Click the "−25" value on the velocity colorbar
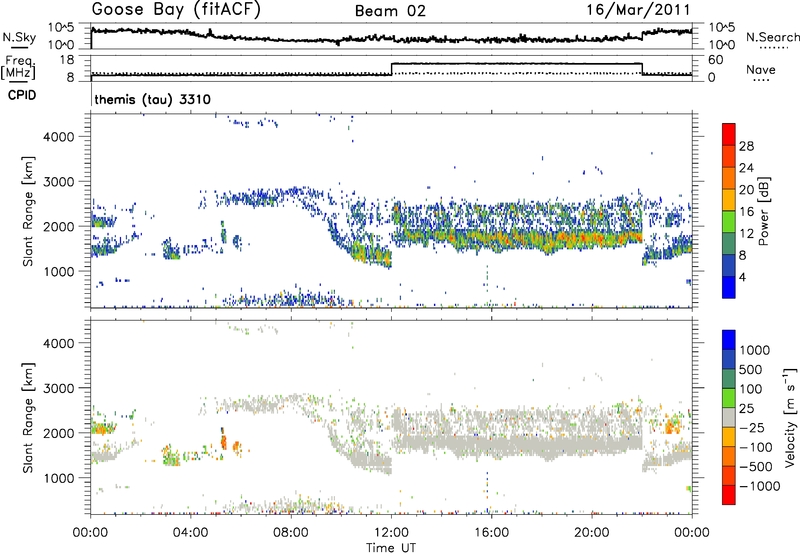This screenshot has width=800, height=554. click(751, 428)
